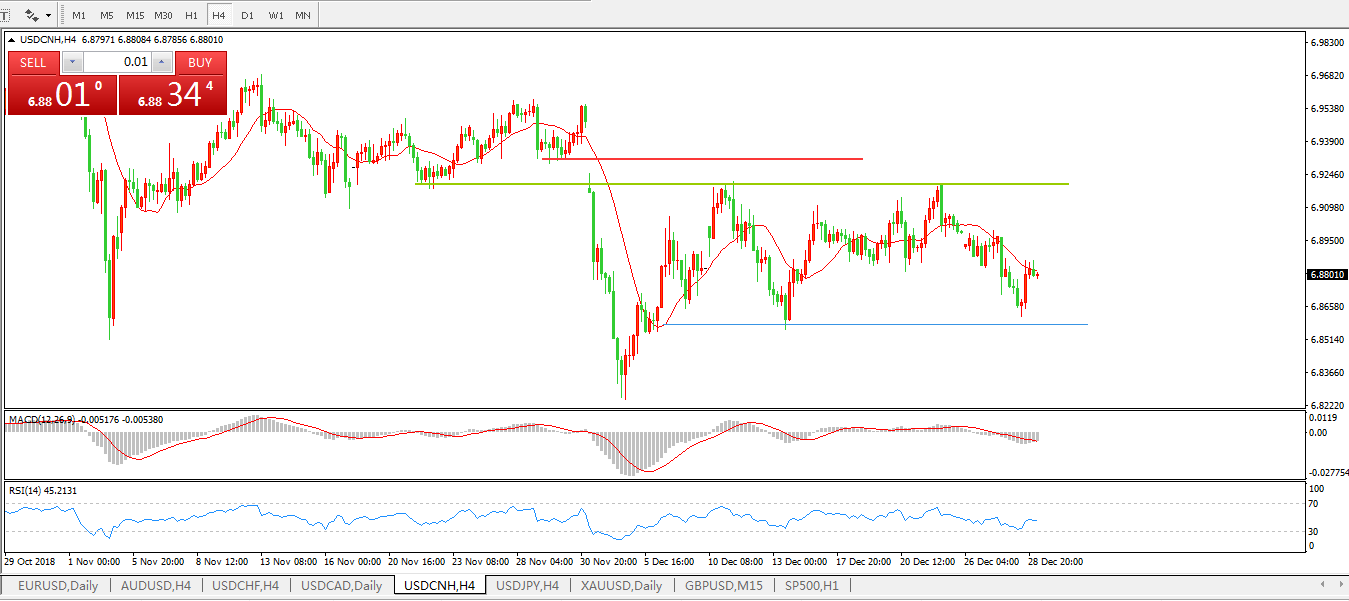Click the current price label 6.88010 on the axis
This screenshot has height=601, width=1349.
pos(1326,274)
